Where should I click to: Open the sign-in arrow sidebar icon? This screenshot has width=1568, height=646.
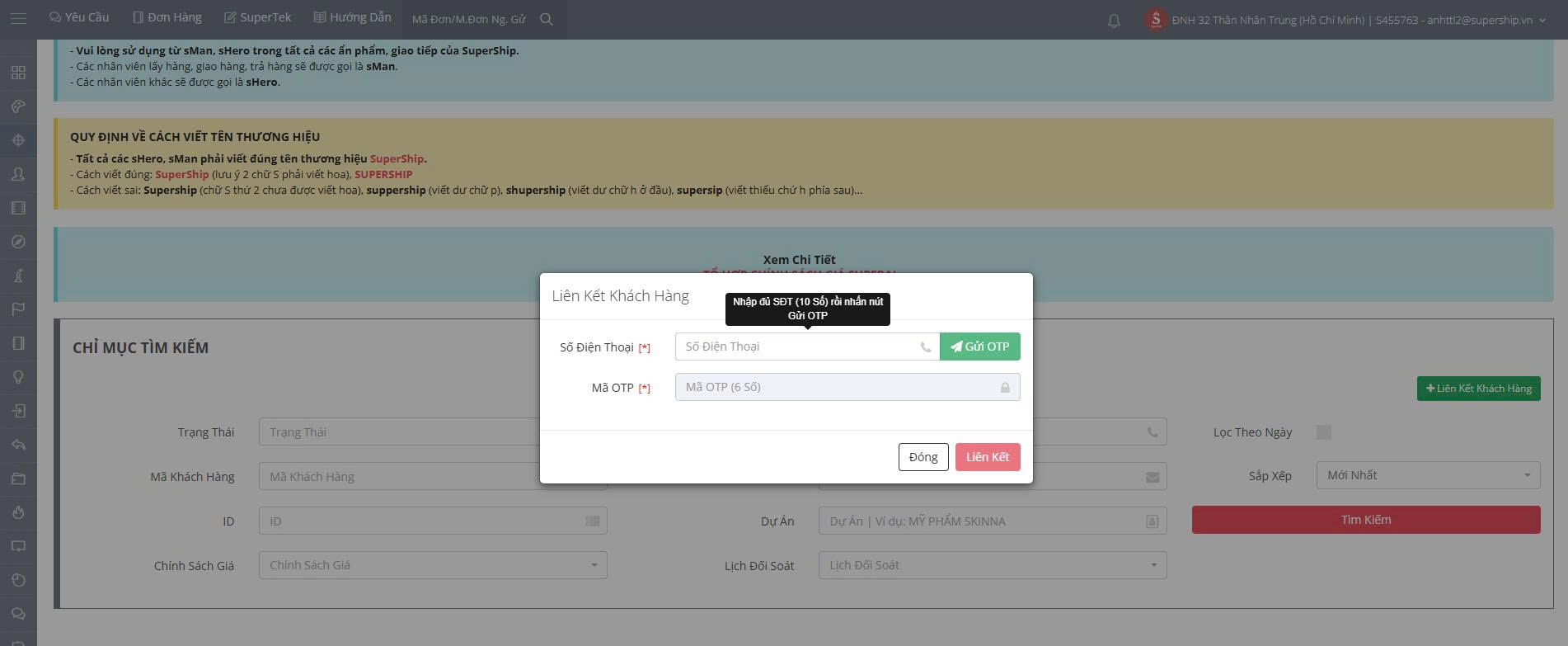(18, 411)
